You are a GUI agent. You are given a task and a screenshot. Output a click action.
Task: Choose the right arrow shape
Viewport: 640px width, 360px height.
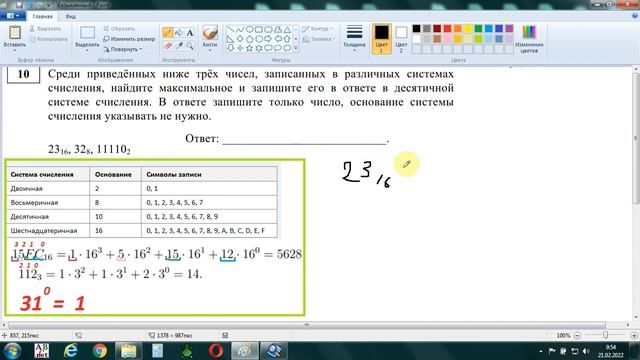pos(268,39)
